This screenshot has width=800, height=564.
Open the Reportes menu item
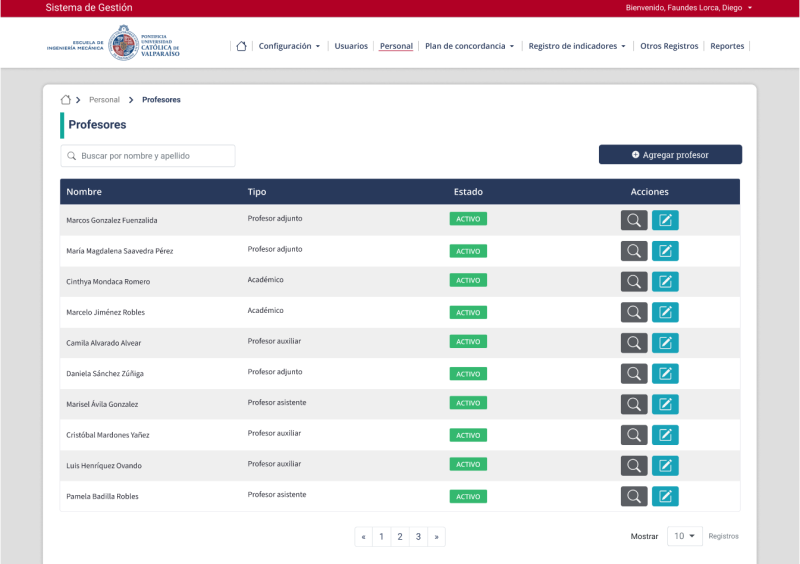pos(727,46)
